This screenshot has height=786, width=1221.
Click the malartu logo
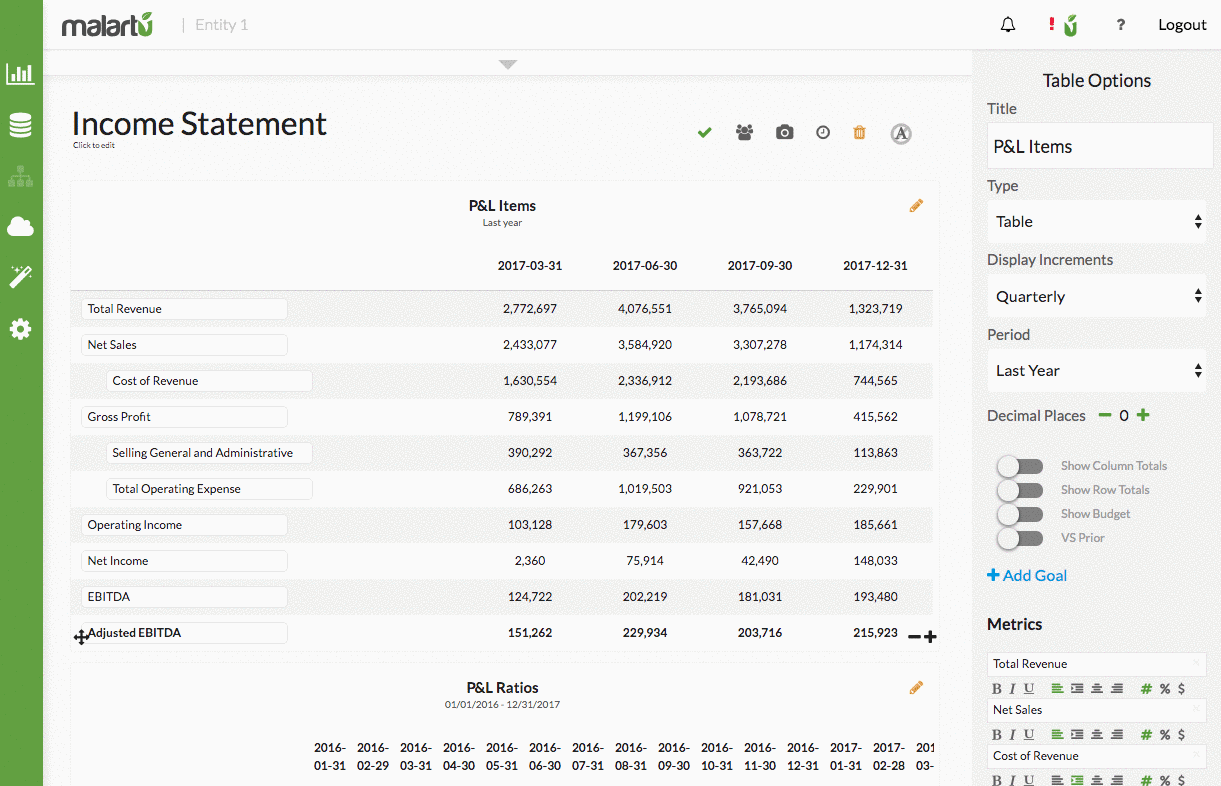[x=107, y=25]
